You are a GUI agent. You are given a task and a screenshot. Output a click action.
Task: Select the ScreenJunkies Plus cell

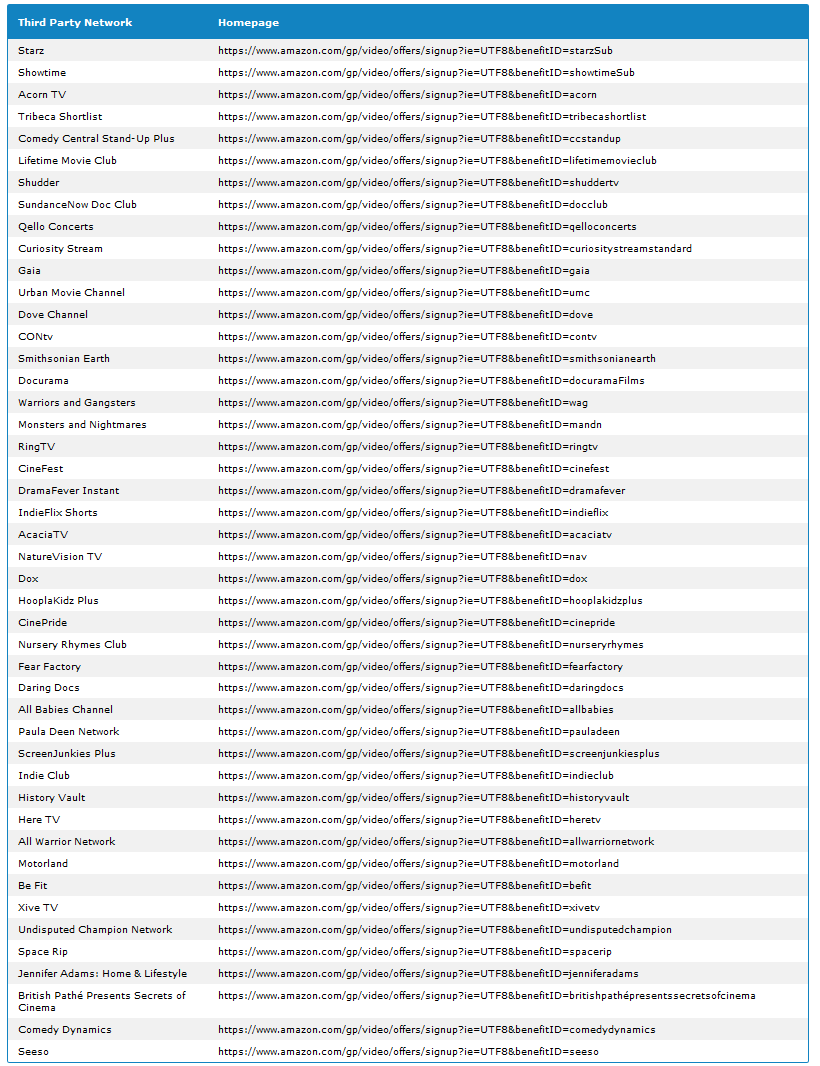coord(67,753)
